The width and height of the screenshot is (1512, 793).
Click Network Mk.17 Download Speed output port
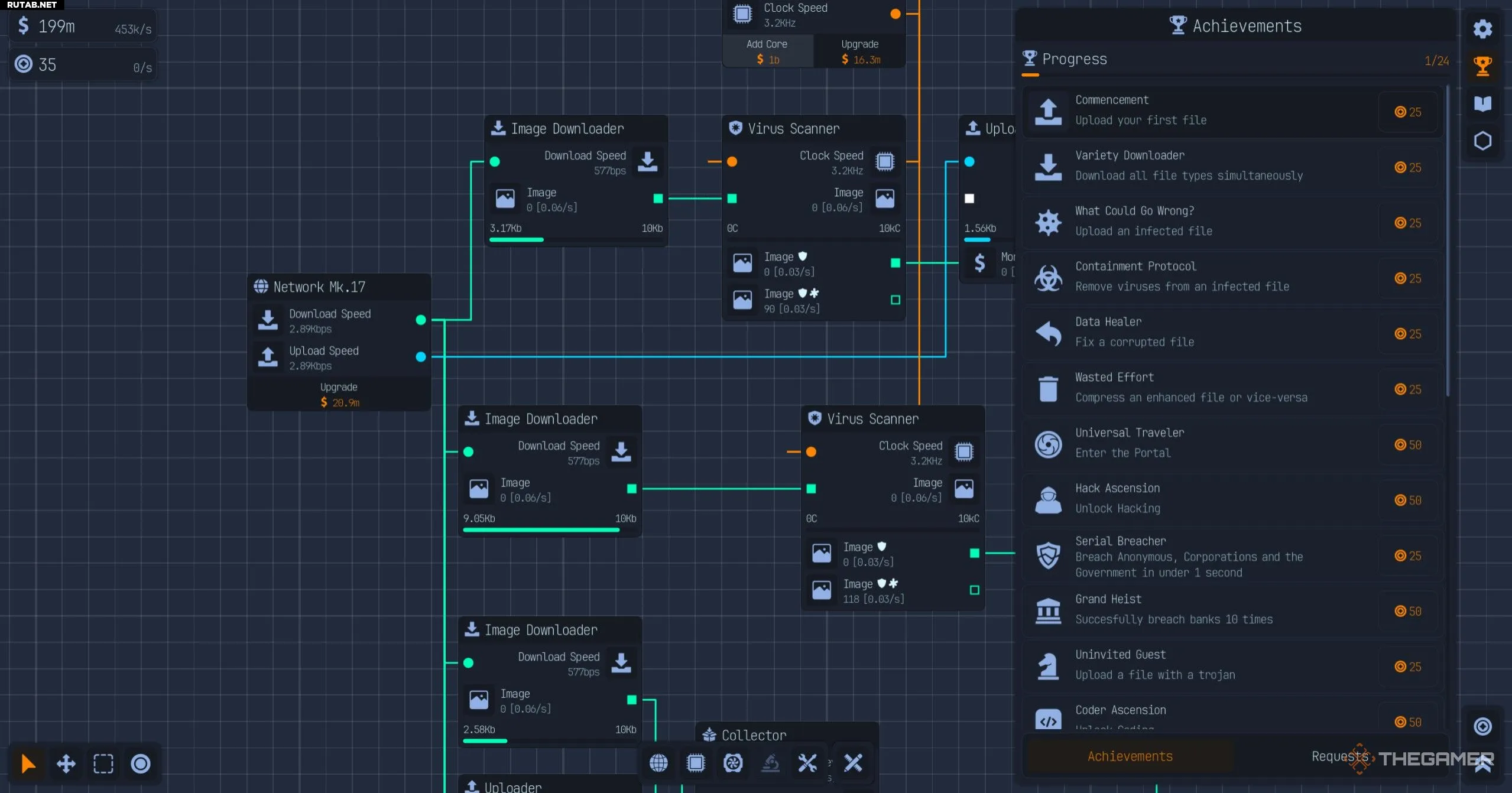click(421, 320)
